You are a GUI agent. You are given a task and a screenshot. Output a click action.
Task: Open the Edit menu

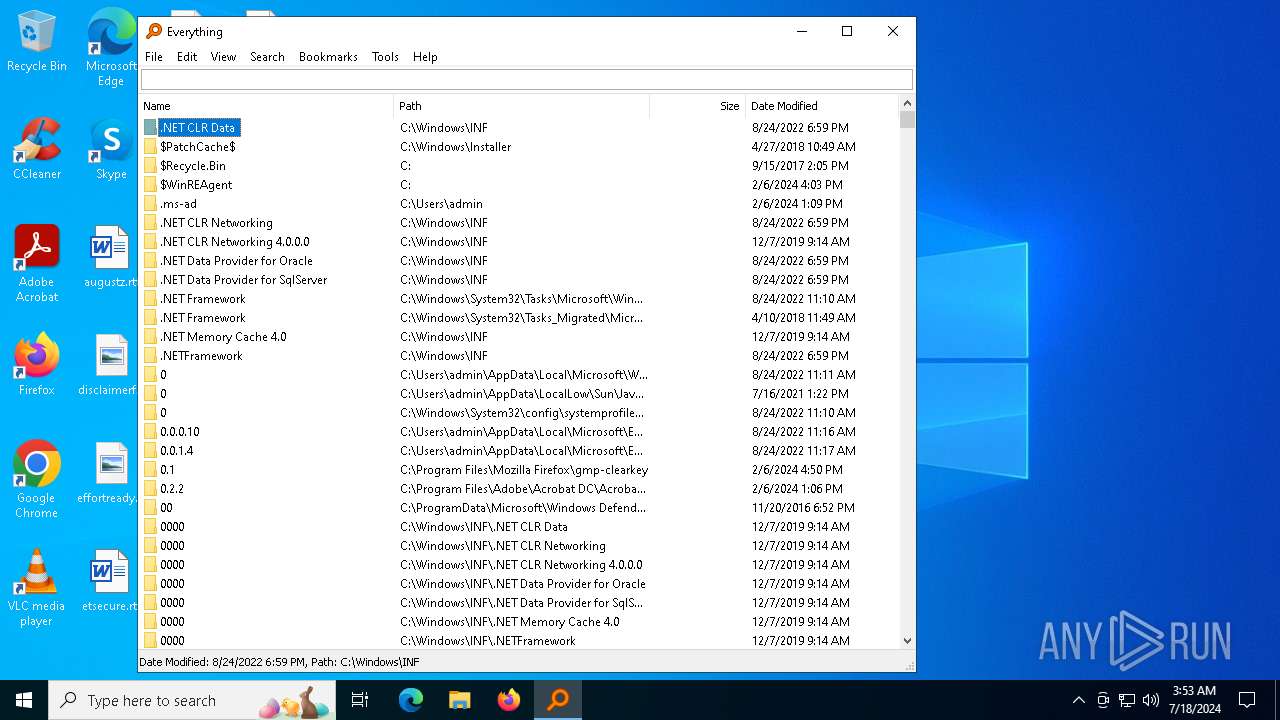point(187,57)
